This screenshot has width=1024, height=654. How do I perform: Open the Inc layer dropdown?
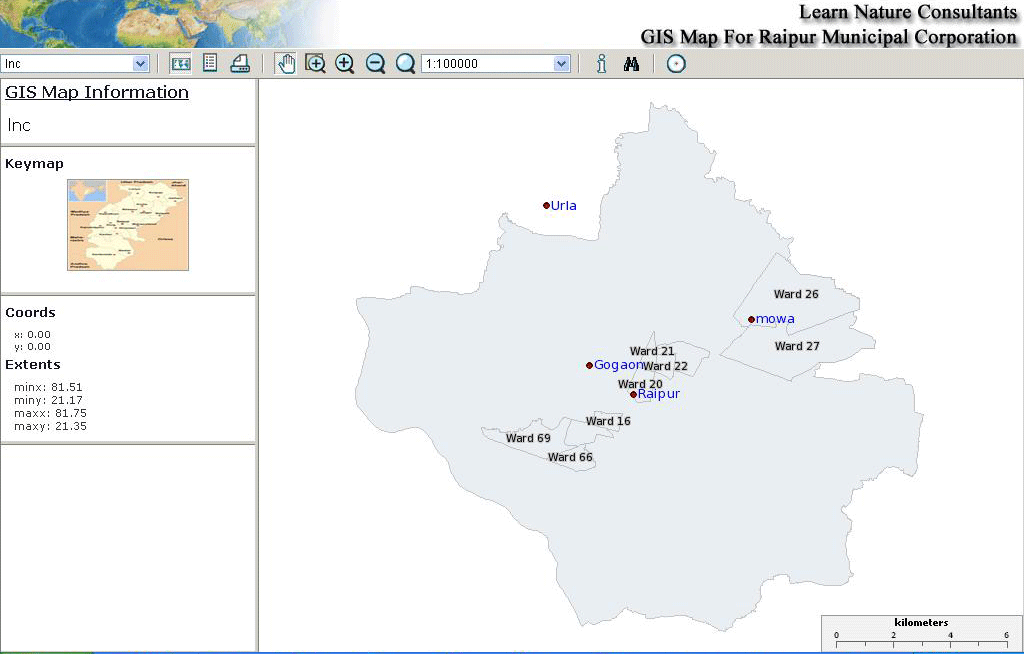point(141,63)
